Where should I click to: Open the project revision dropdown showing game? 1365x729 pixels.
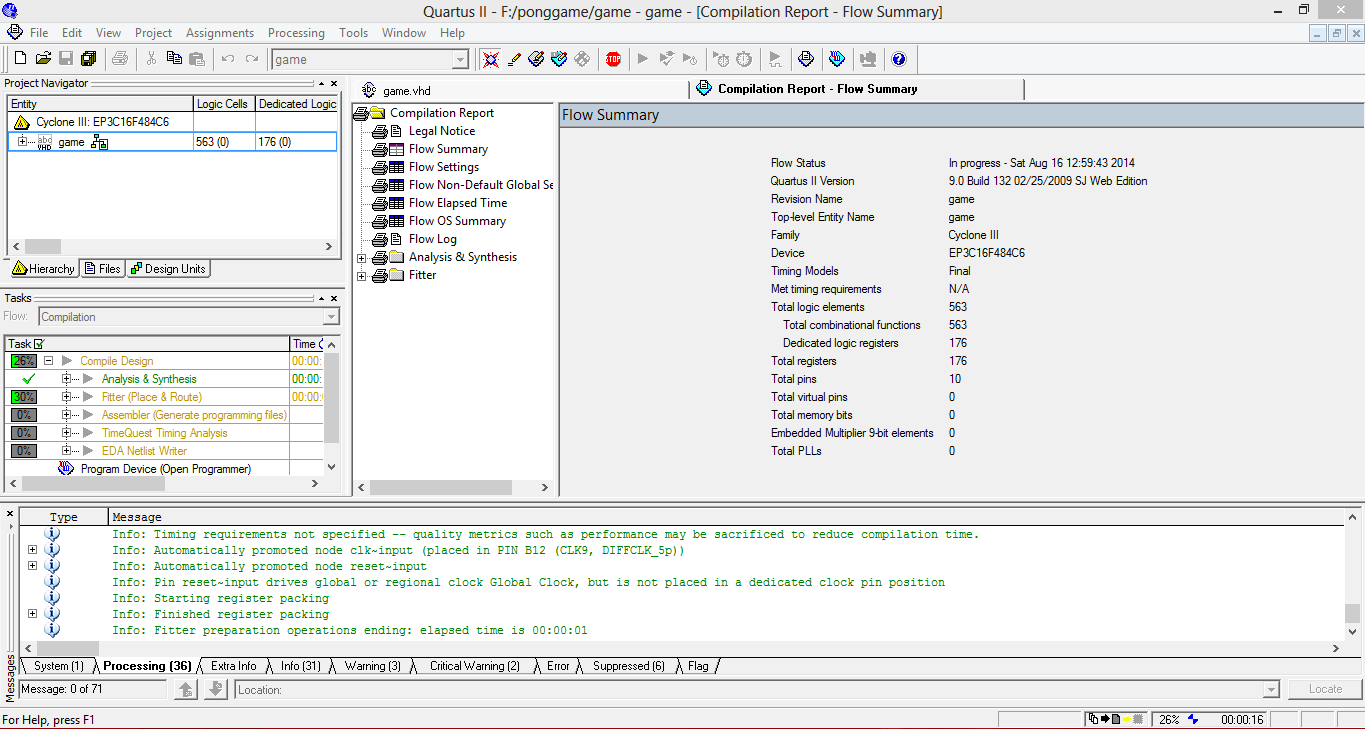tap(460, 60)
